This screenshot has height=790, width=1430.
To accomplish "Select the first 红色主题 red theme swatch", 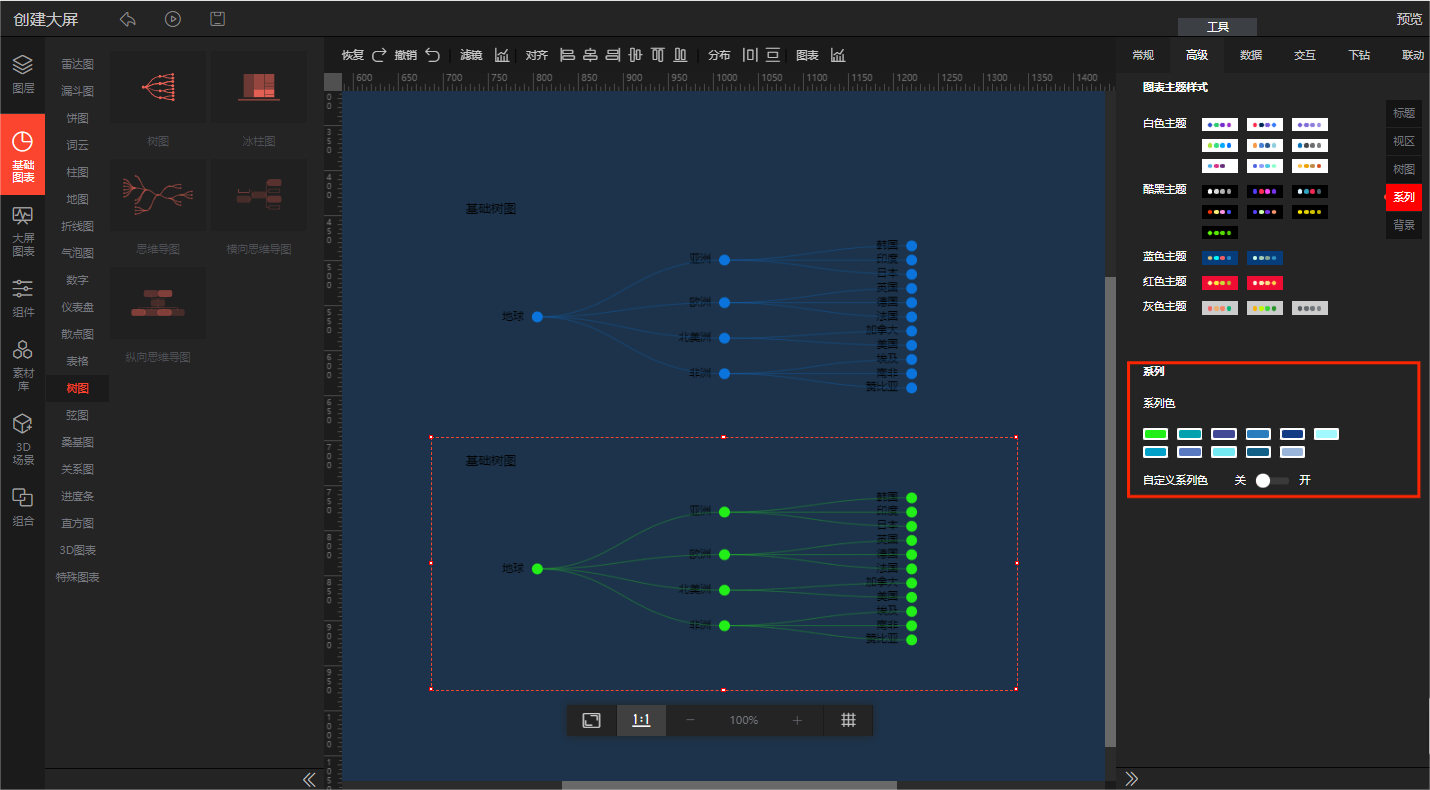I will (1219, 282).
